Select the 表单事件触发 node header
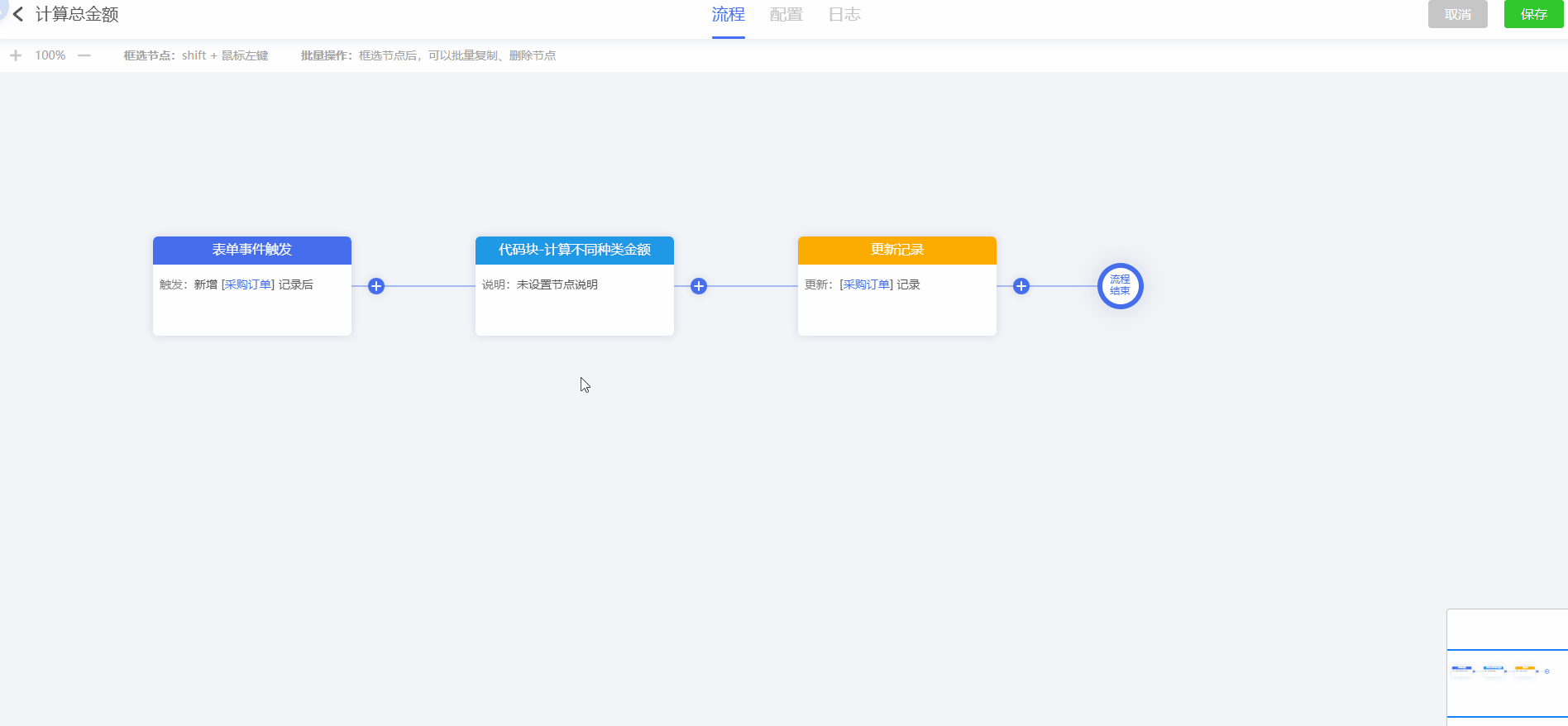 (x=252, y=250)
